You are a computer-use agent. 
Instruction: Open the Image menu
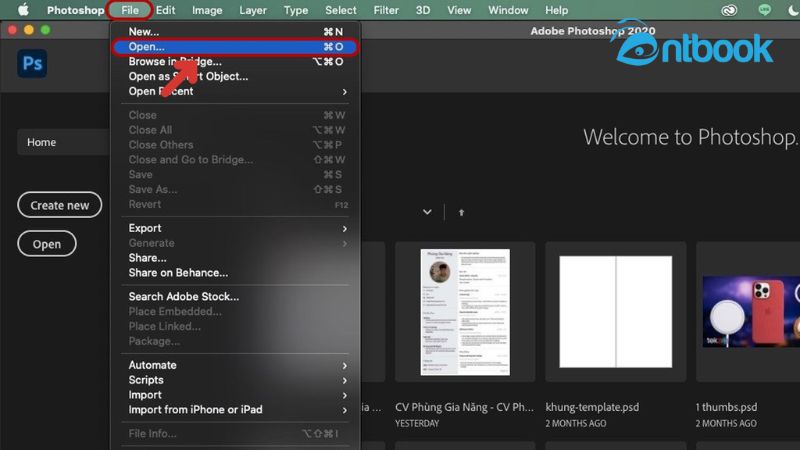click(207, 10)
